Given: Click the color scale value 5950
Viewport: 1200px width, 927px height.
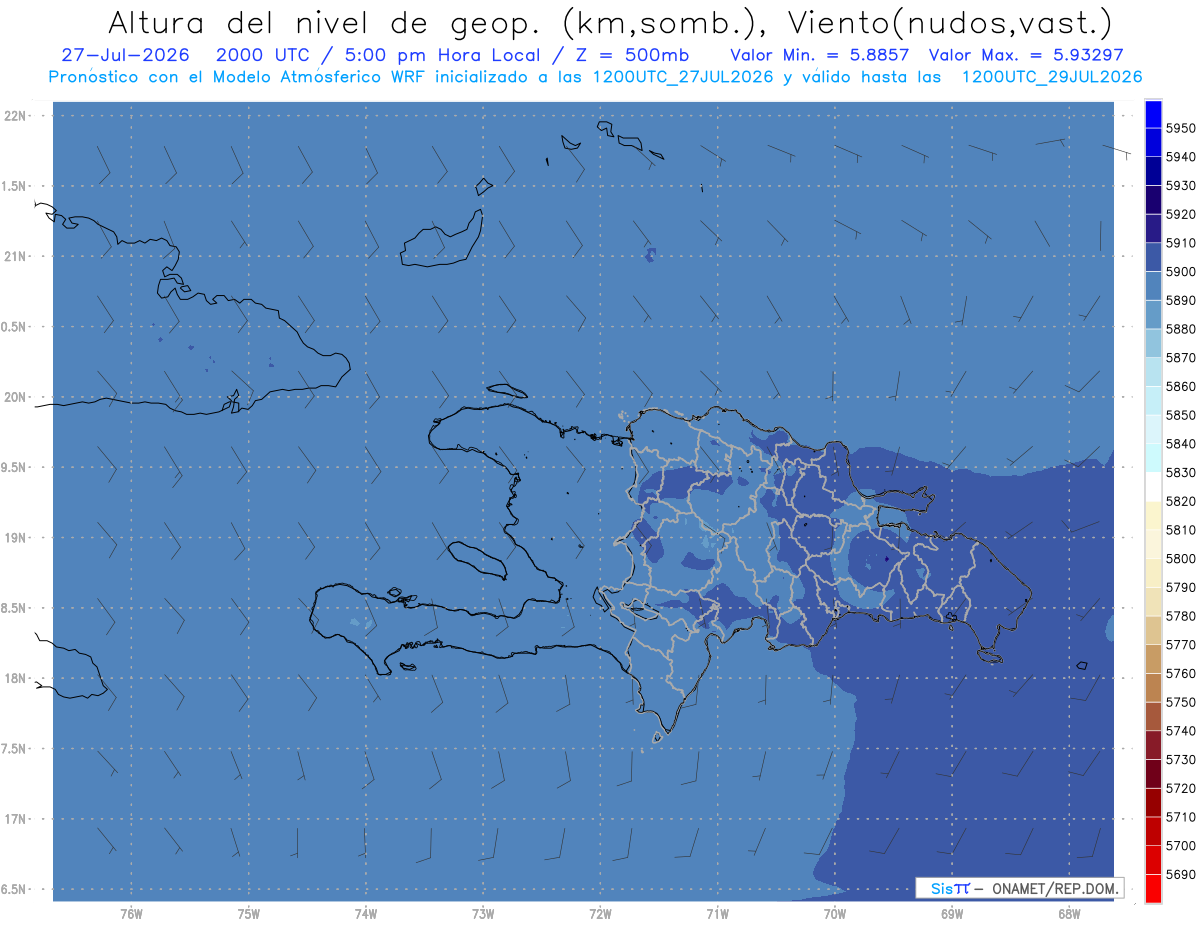Looking at the screenshot, I should 1180,128.
